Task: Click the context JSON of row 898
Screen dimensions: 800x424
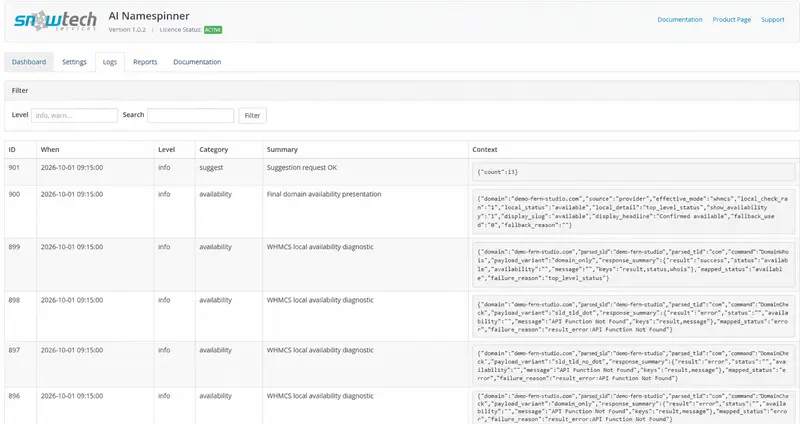Action: [x=634, y=317]
